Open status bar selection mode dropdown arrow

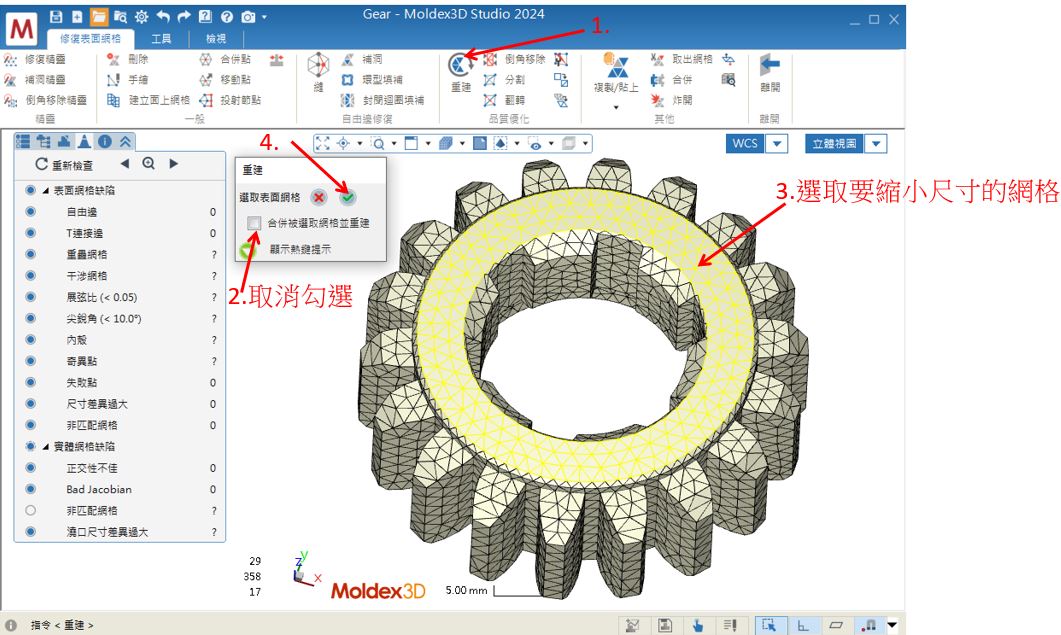pos(893,625)
